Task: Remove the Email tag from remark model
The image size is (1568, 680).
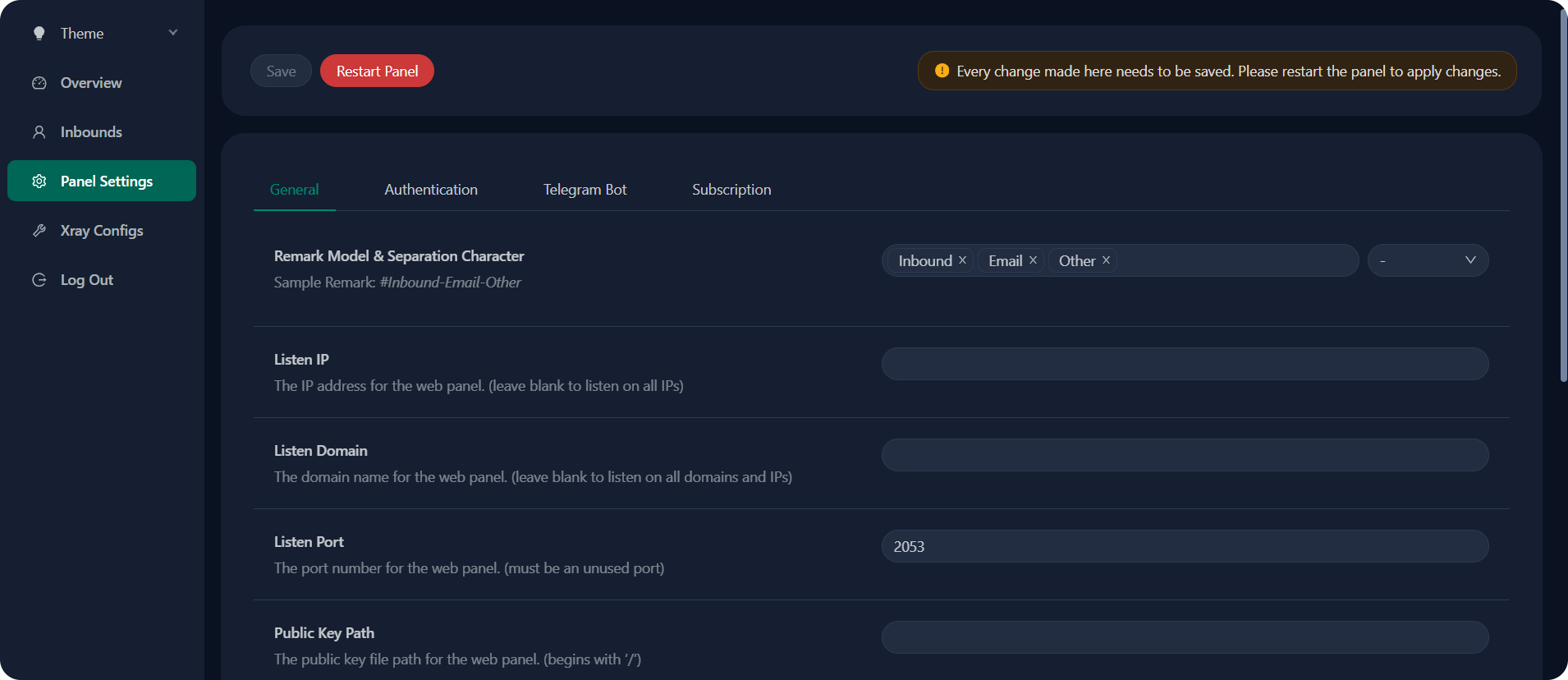Action: [x=1033, y=260]
